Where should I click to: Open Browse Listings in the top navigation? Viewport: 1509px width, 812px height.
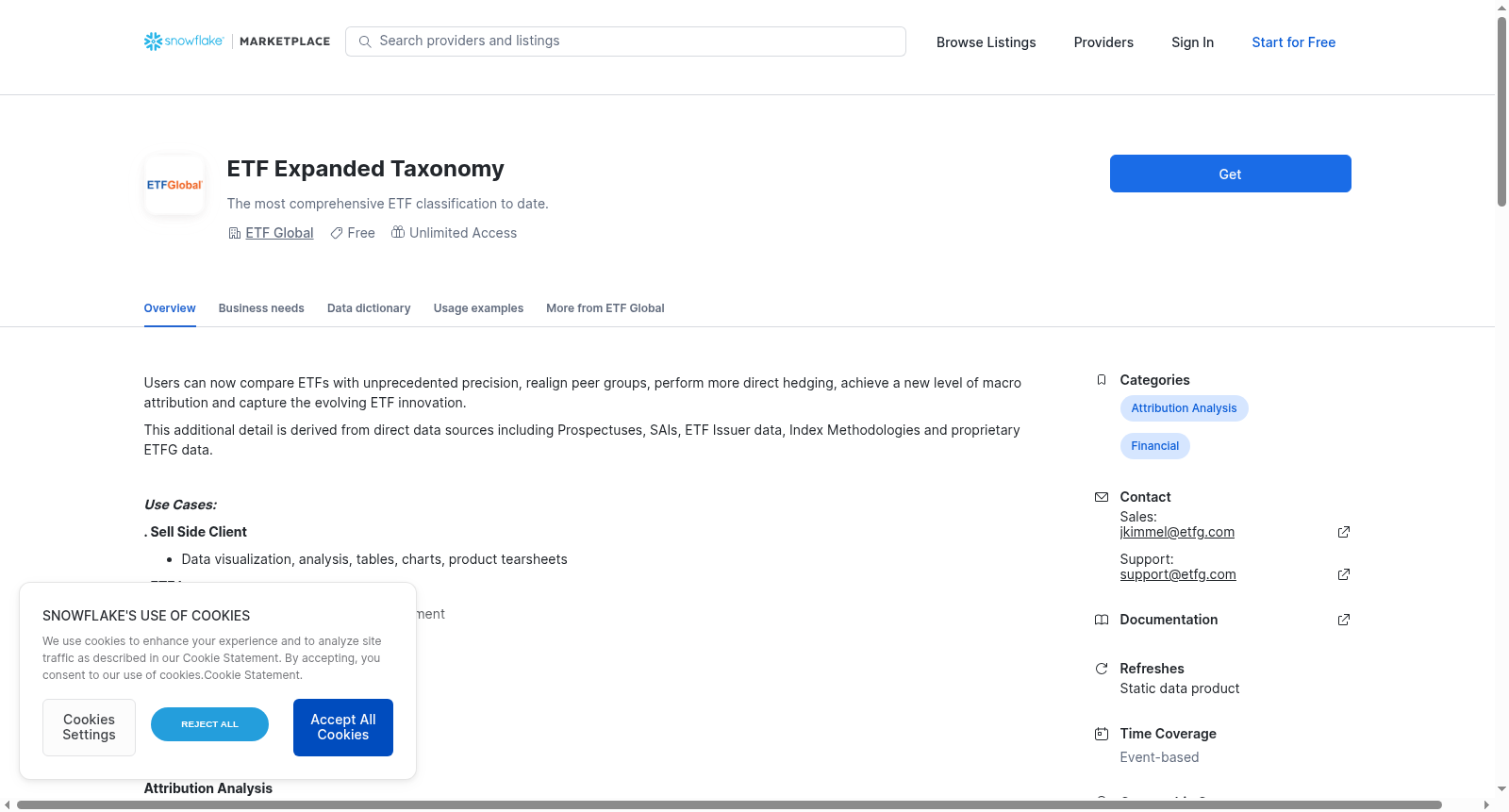click(x=986, y=42)
